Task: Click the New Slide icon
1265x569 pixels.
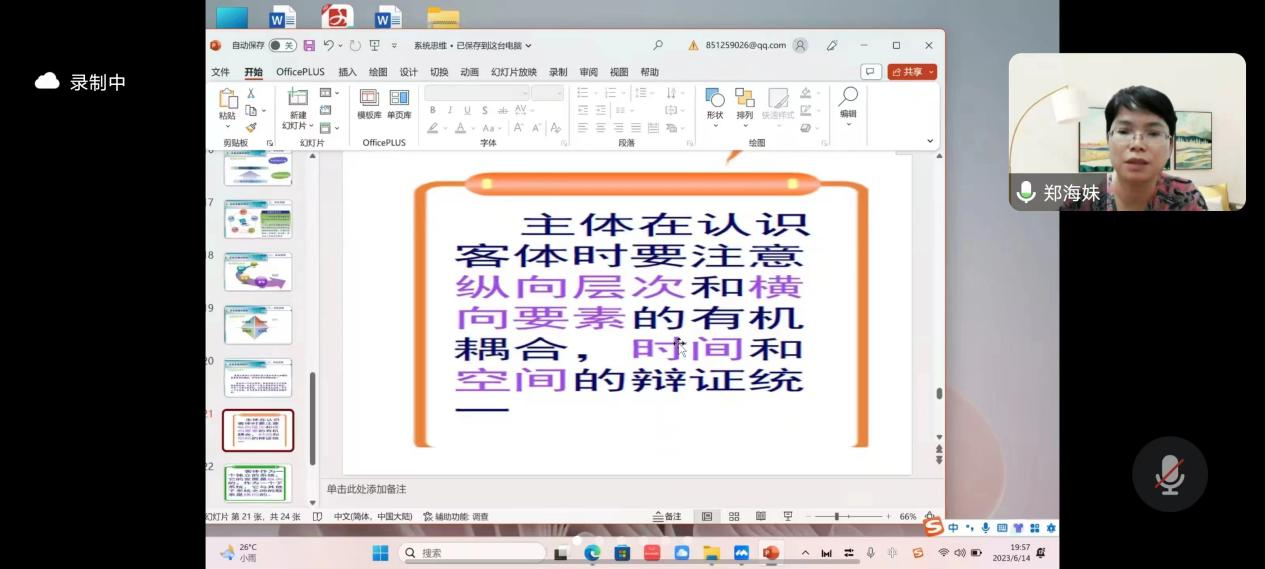Action: click(297, 97)
